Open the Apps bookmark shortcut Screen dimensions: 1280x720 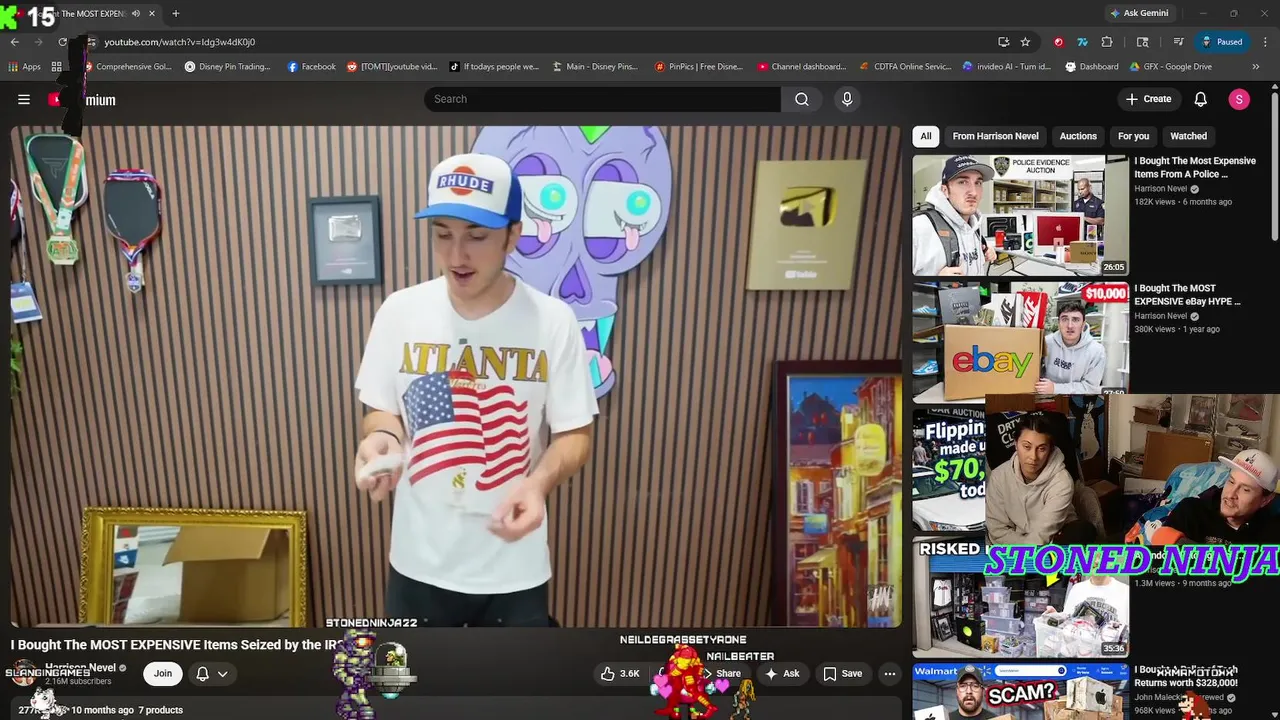(24, 67)
